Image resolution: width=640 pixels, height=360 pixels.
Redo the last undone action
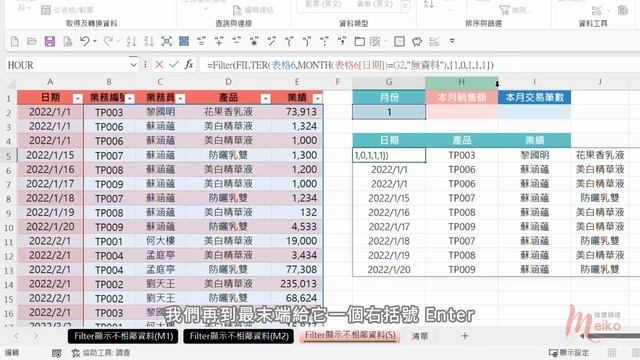(109, 41)
